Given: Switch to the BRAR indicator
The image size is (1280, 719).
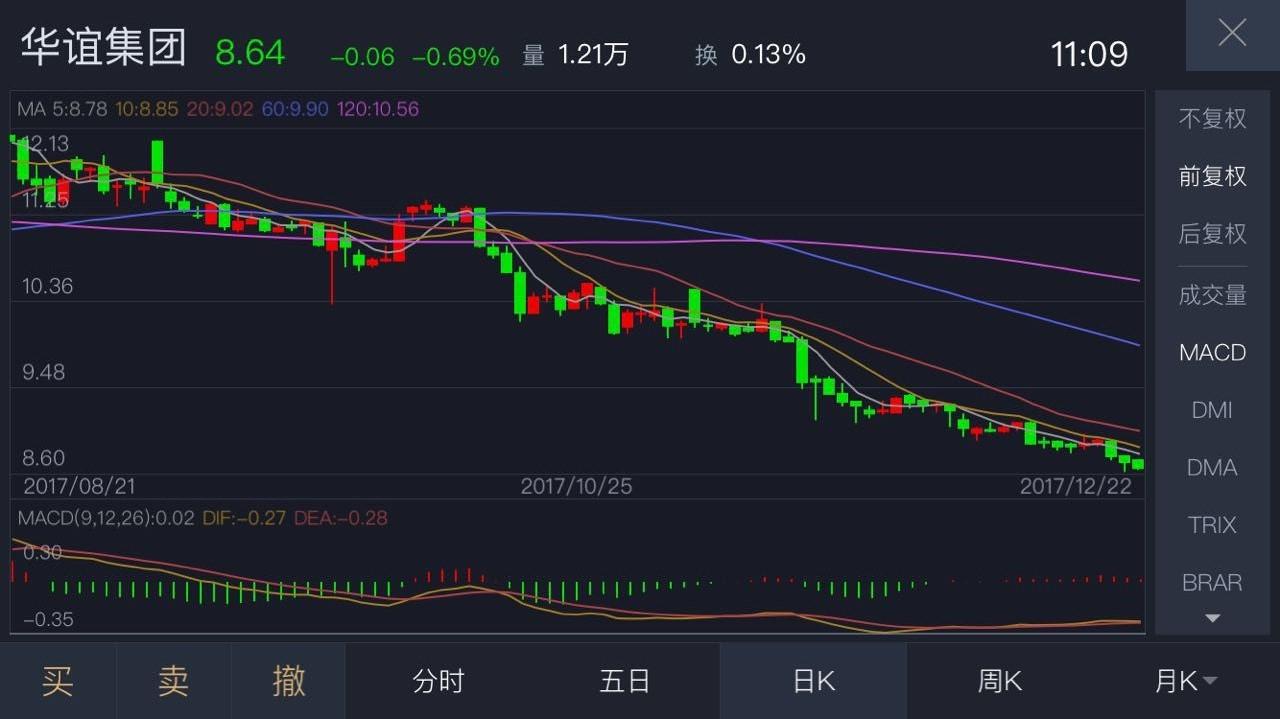Looking at the screenshot, I should click(1213, 582).
